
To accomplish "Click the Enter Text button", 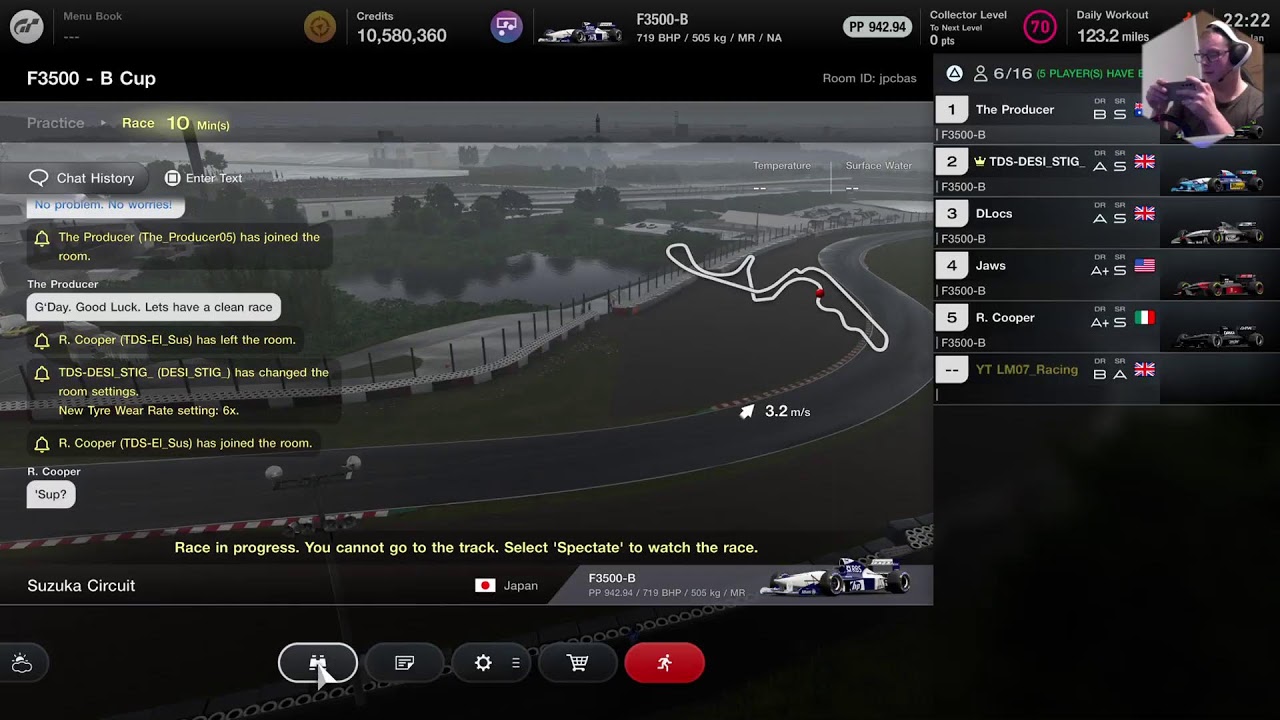I will 203,178.
